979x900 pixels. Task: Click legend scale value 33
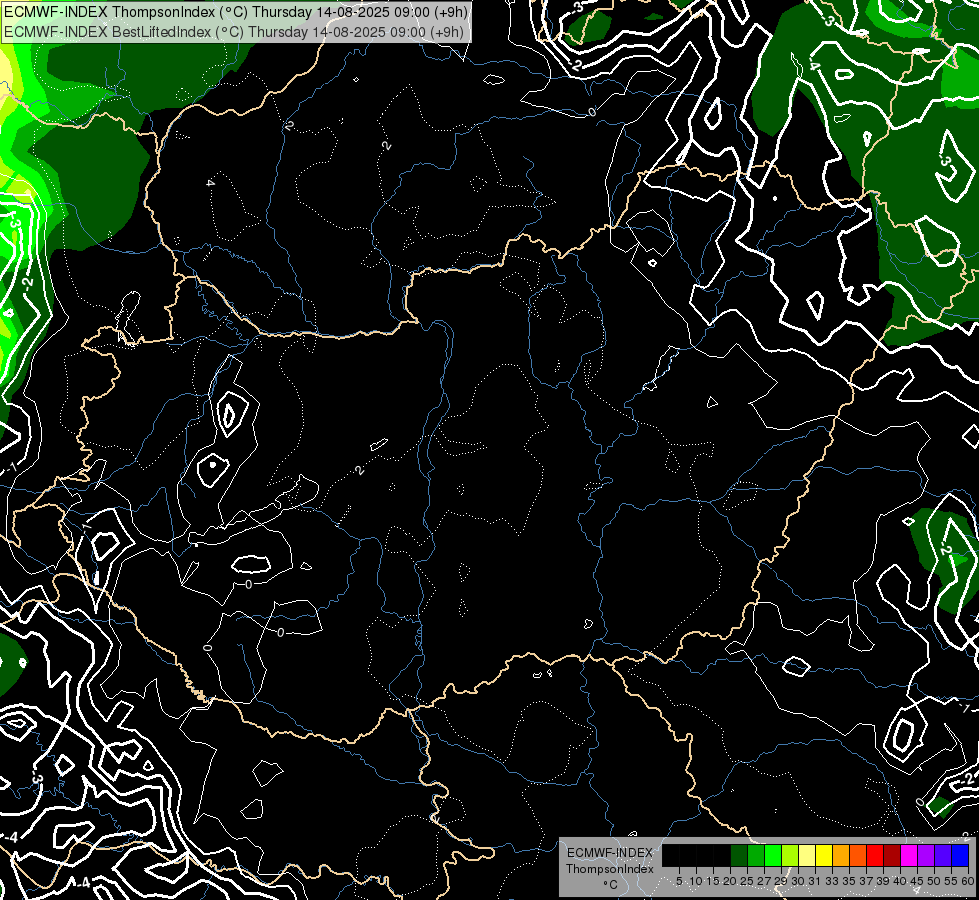pyautogui.click(x=832, y=881)
